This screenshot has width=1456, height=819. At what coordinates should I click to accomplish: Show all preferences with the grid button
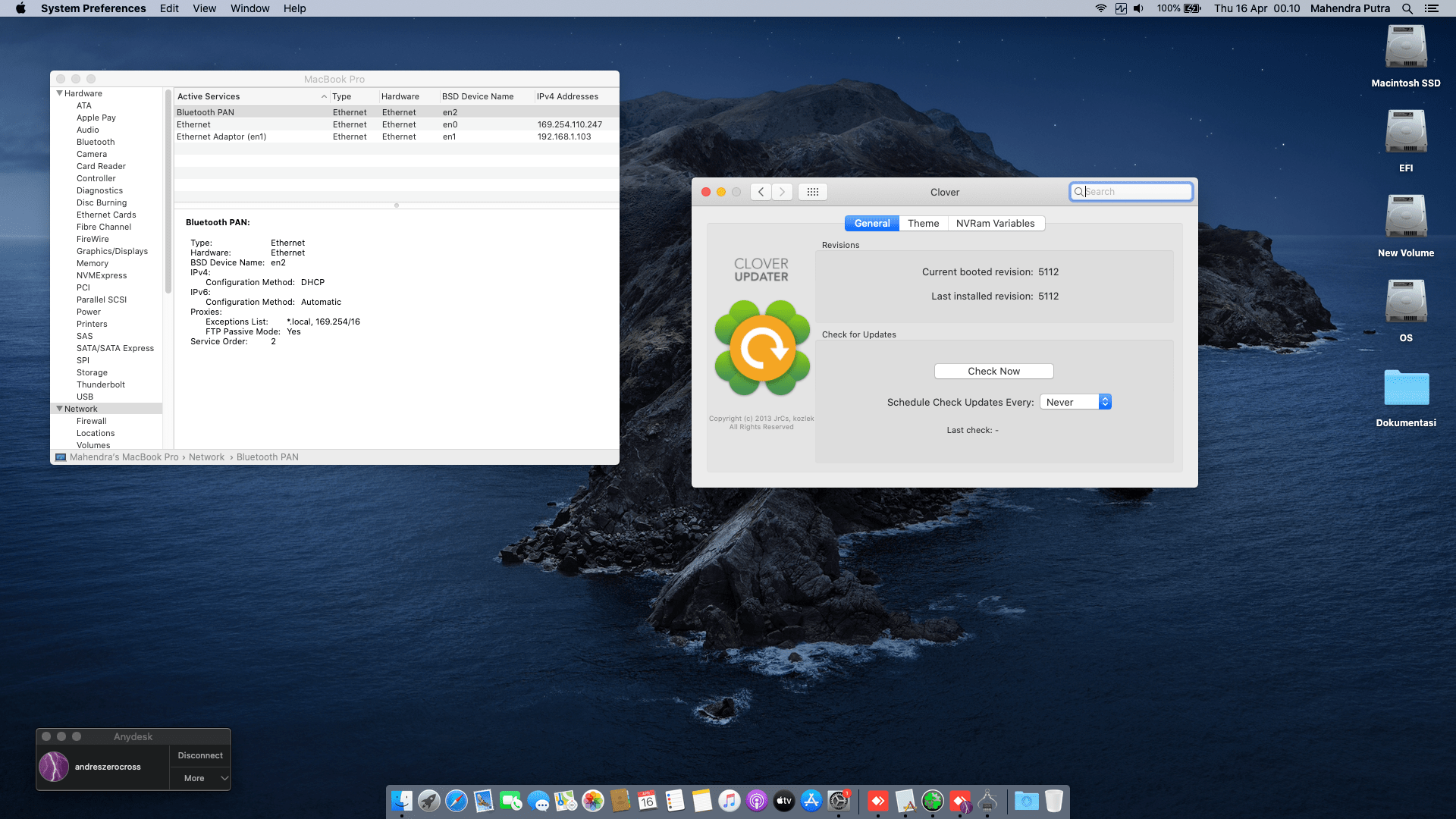tap(812, 192)
